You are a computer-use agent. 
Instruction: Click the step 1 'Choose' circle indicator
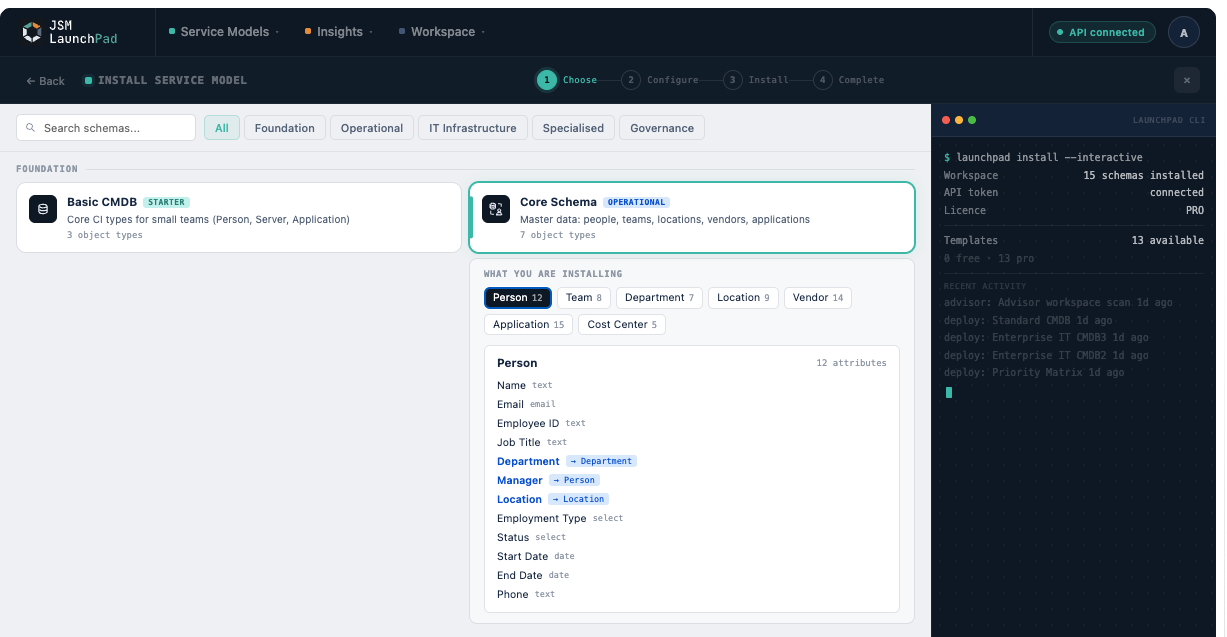(x=549, y=80)
